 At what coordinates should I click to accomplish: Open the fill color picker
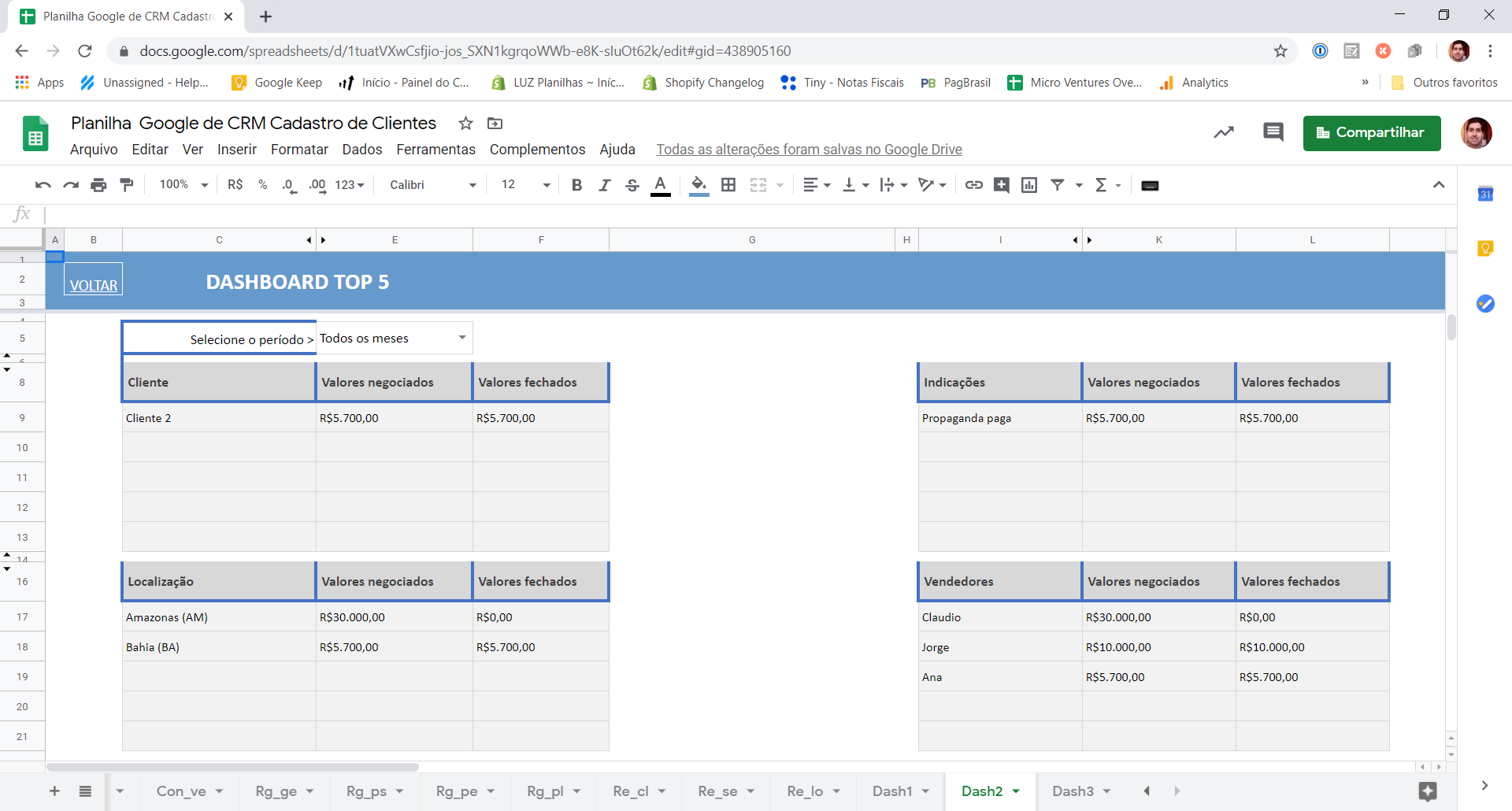click(699, 185)
